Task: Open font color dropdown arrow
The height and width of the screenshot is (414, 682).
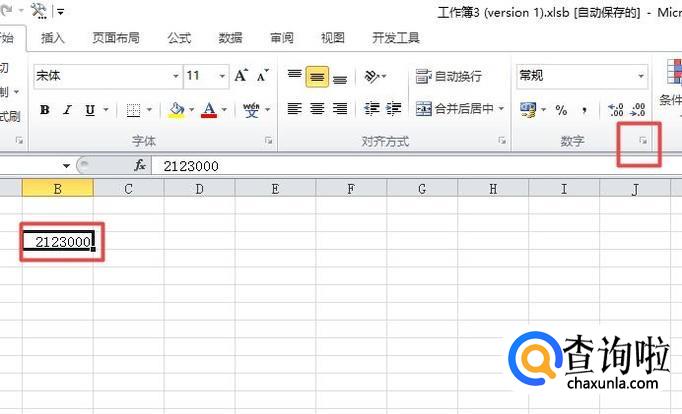Action: click(224, 110)
